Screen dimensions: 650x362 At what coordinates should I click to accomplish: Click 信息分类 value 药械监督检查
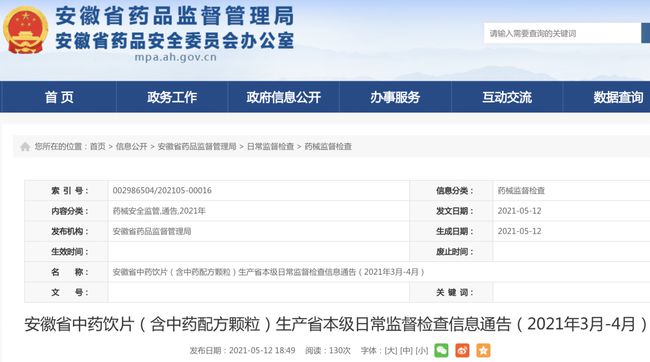click(521, 190)
